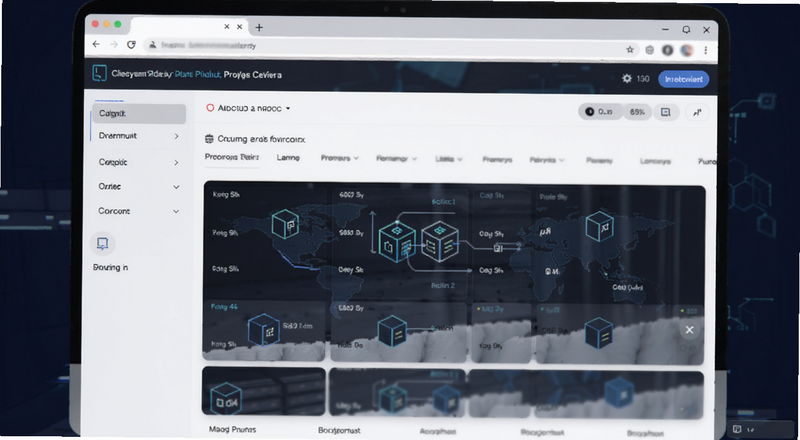The width and height of the screenshot is (800, 440).
Task: Collapse the 'Orriec' section chevron
Action: pyautogui.click(x=177, y=187)
